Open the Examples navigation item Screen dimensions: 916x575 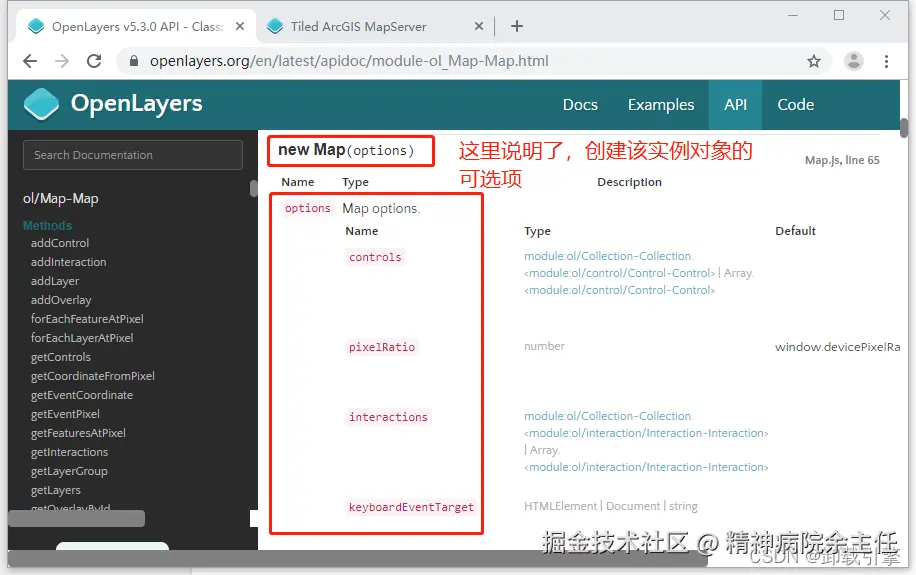[661, 105]
